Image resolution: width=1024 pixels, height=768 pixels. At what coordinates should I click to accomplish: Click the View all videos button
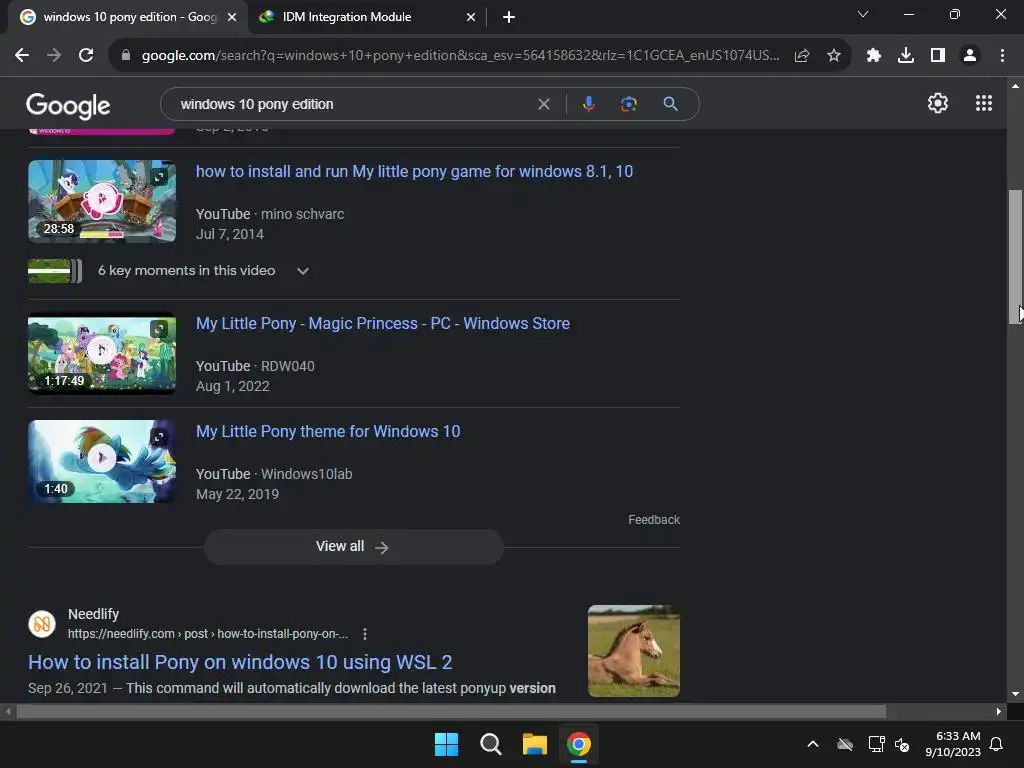(x=353, y=547)
